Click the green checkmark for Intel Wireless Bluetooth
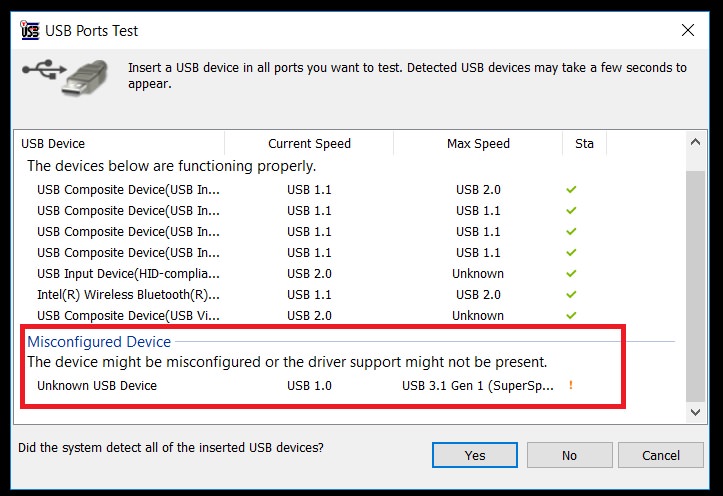 click(571, 294)
